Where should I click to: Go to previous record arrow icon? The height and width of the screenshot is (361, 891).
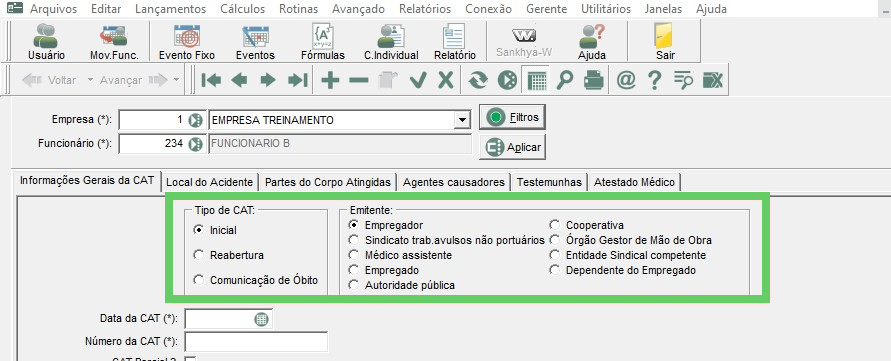239,80
